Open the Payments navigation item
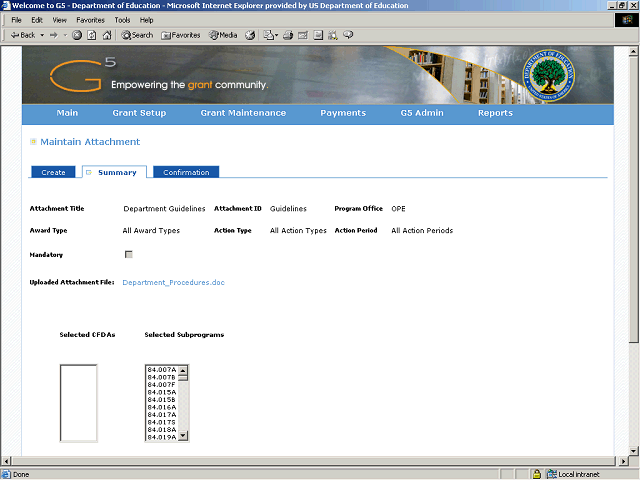Viewport: 640px width, 480px height. pos(343,113)
